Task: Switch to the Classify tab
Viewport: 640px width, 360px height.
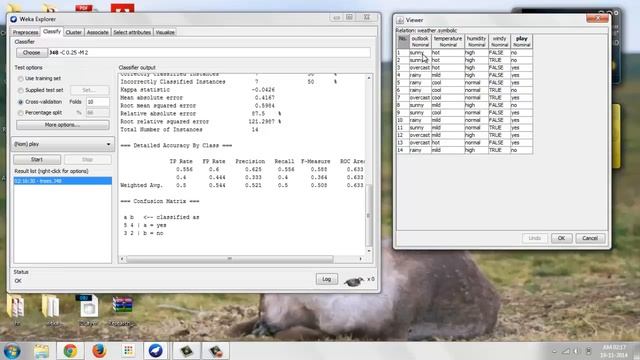Action: pyautogui.click(x=52, y=31)
